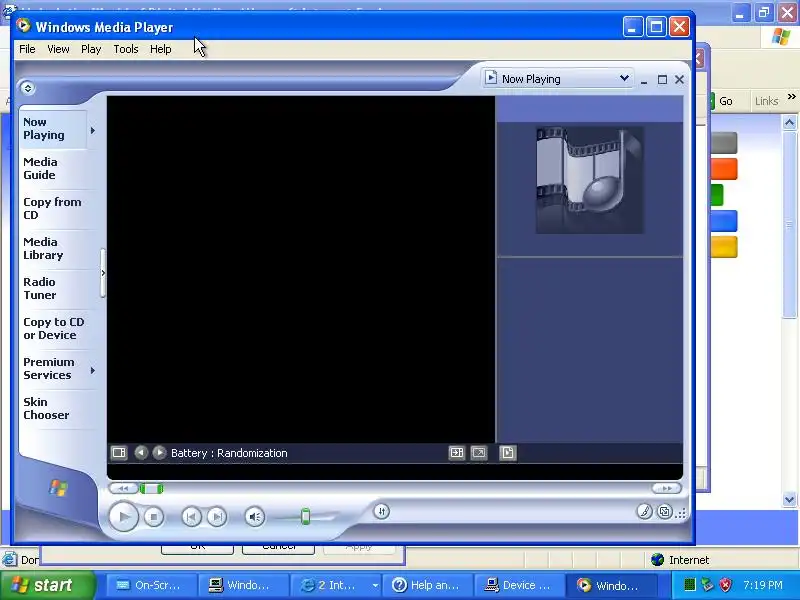Image resolution: width=800 pixels, height=600 pixels.
Task: Click the album art thumbnail
Action: (589, 180)
